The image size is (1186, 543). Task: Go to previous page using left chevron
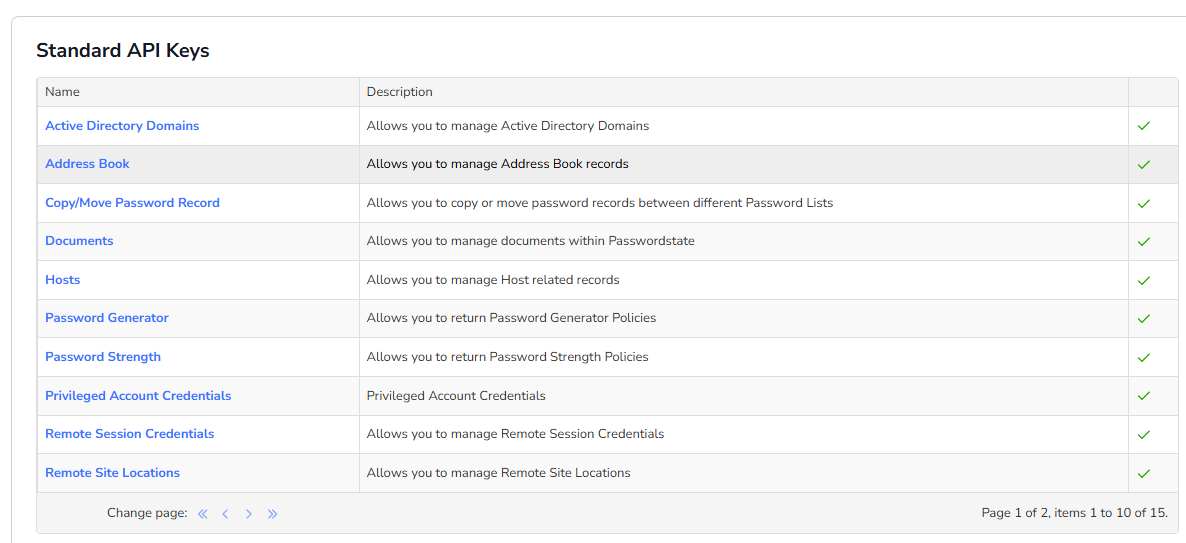tap(225, 514)
